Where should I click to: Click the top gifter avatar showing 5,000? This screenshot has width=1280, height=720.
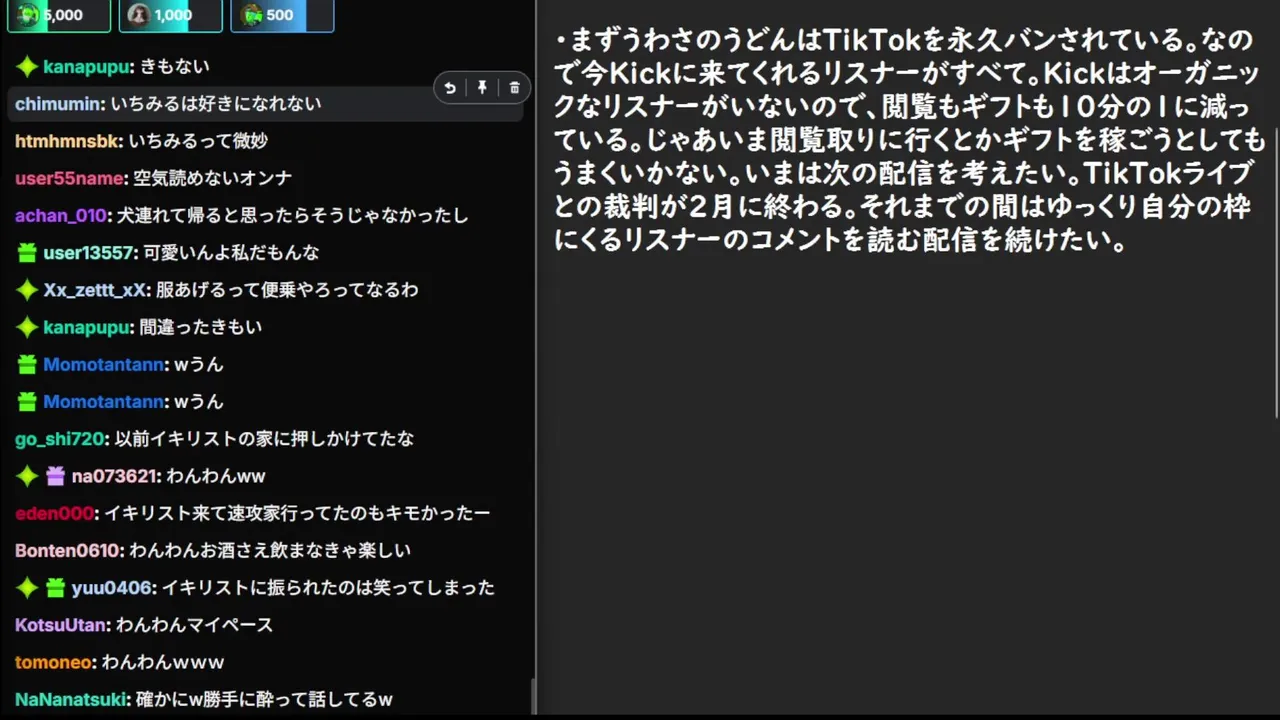click(28, 15)
